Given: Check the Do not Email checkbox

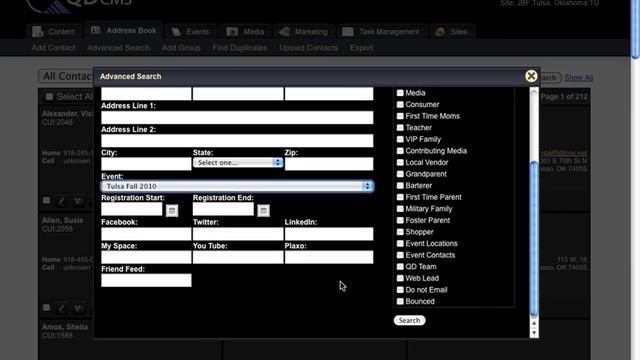Looking at the screenshot, I should click(x=400, y=290).
